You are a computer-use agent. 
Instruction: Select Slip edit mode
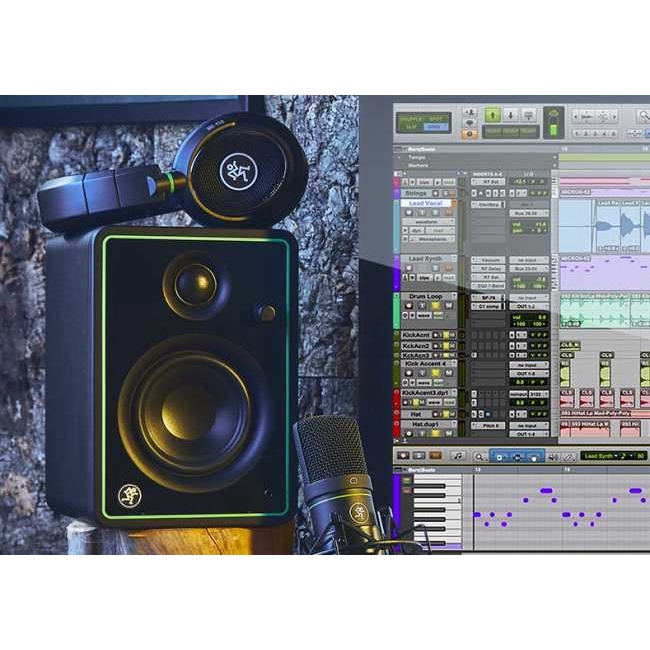click(410, 127)
